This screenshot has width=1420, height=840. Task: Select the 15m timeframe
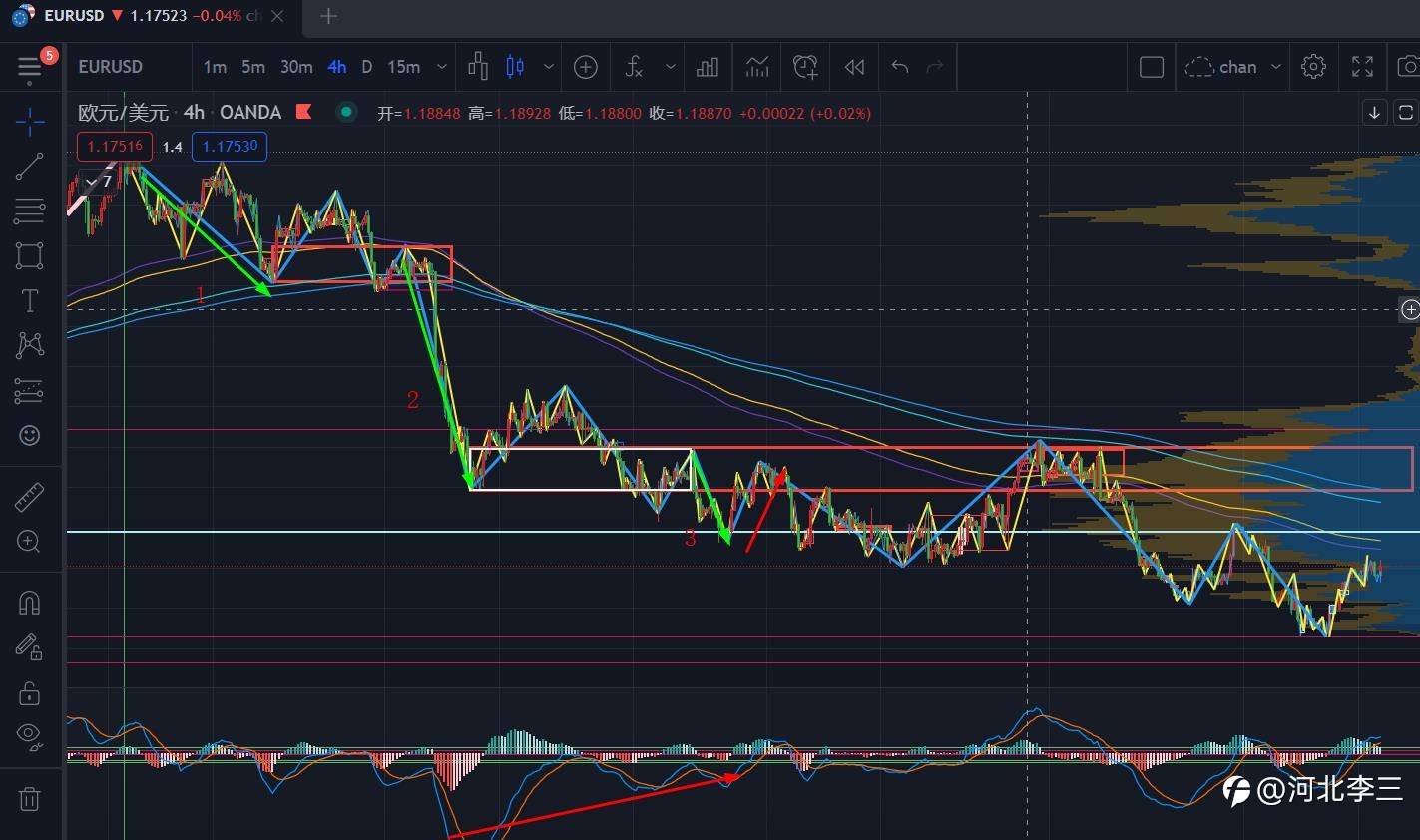pyautogui.click(x=404, y=67)
